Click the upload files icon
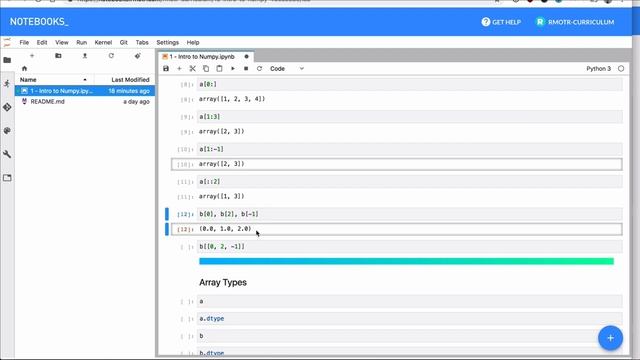This screenshot has height=360, width=640. coord(85,56)
